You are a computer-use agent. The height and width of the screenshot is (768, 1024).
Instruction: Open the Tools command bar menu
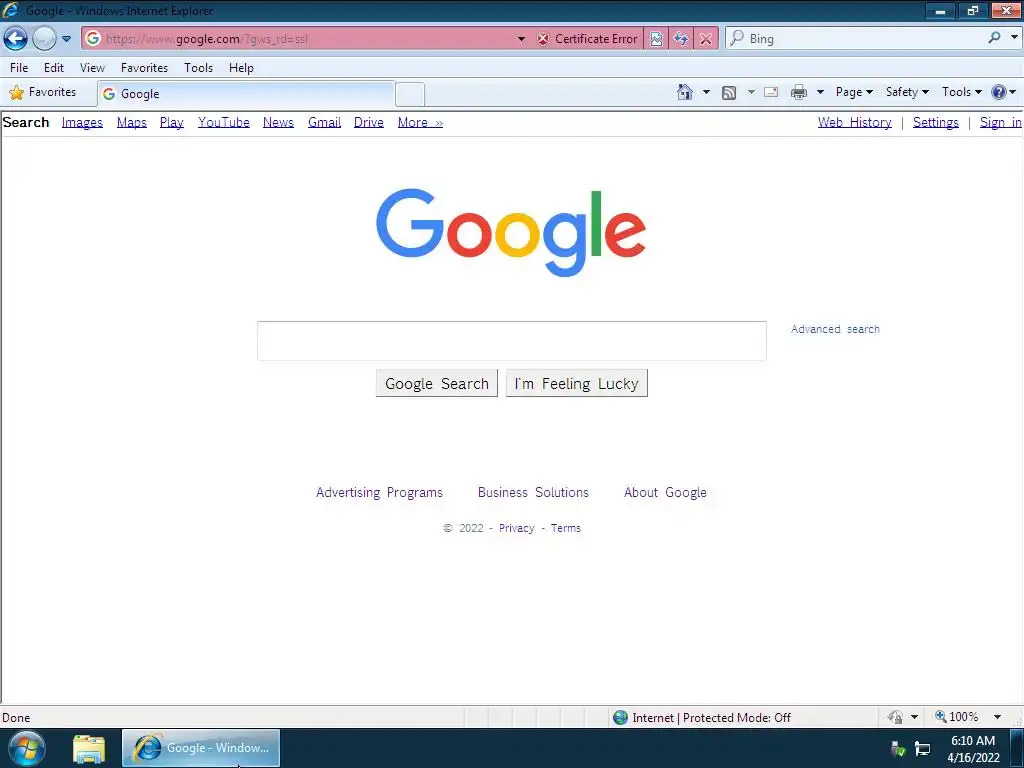click(961, 93)
